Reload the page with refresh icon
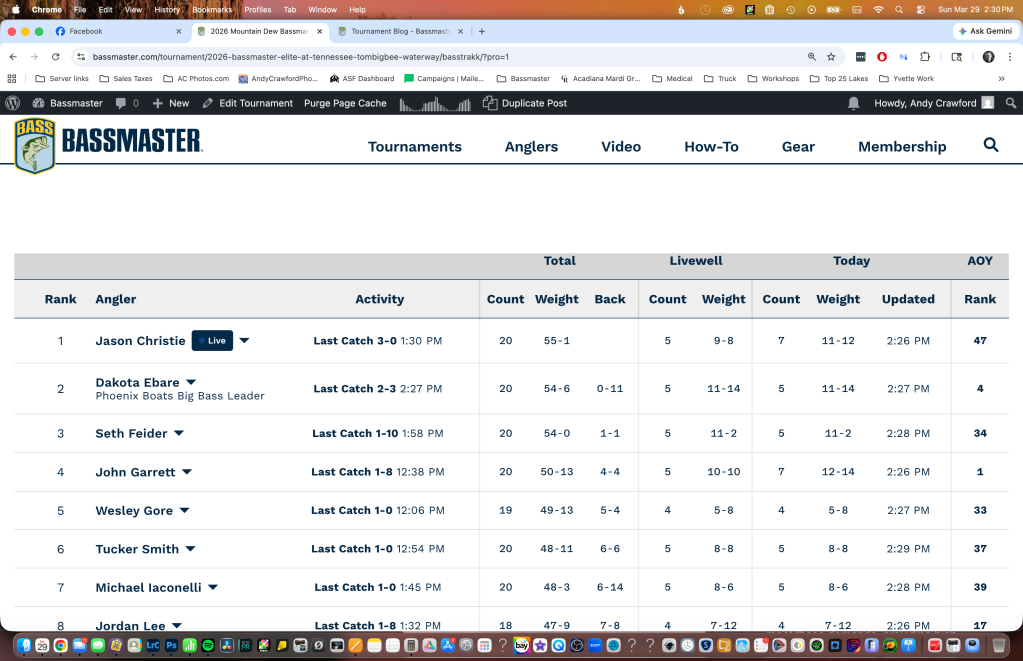1023x661 pixels. [56, 57]
